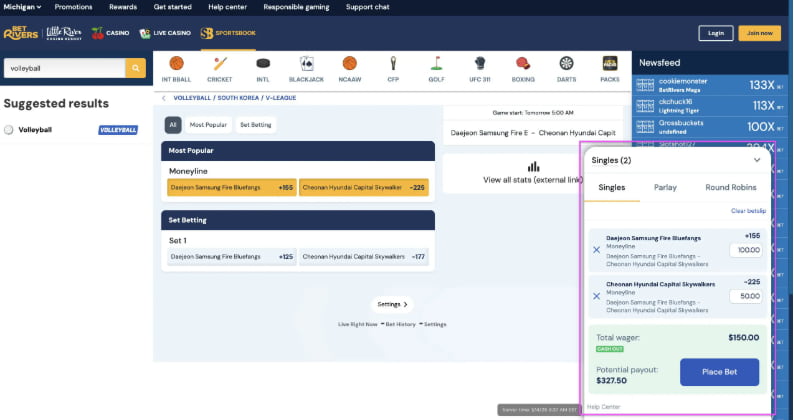Click the Volleyball badge in suggested results

click(118, 130)
